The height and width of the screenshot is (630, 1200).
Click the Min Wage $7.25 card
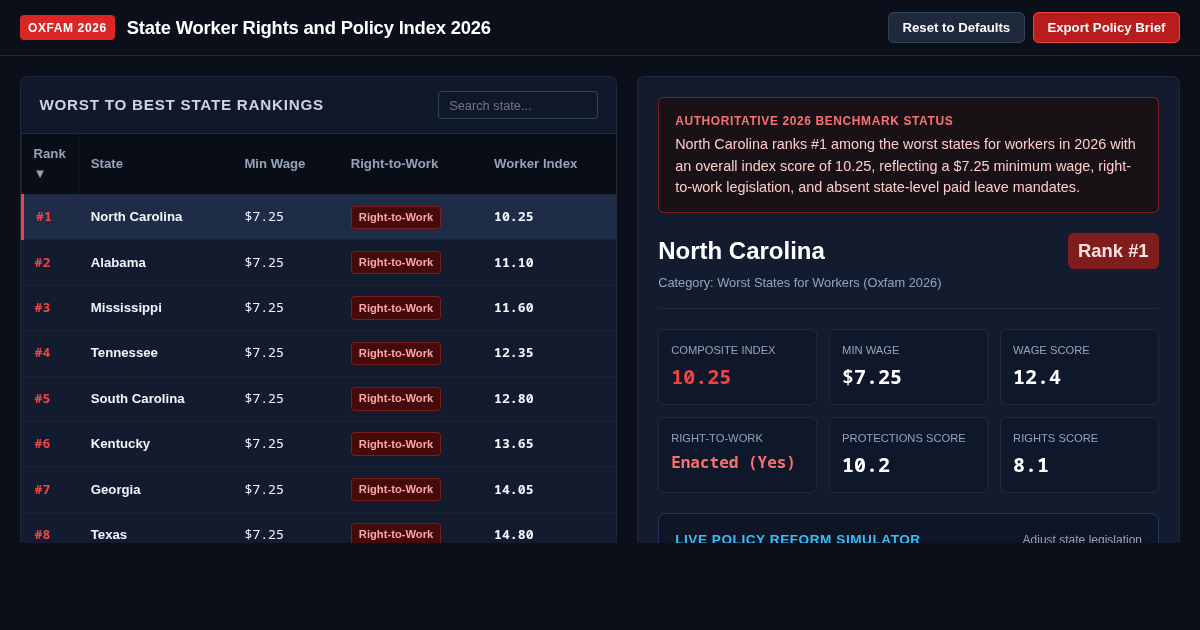(908, 367)
